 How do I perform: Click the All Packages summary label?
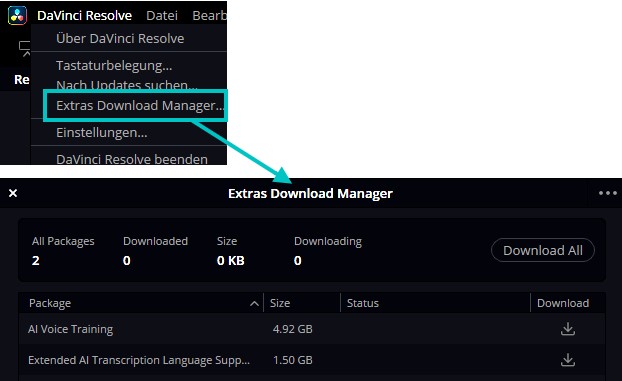63,241
